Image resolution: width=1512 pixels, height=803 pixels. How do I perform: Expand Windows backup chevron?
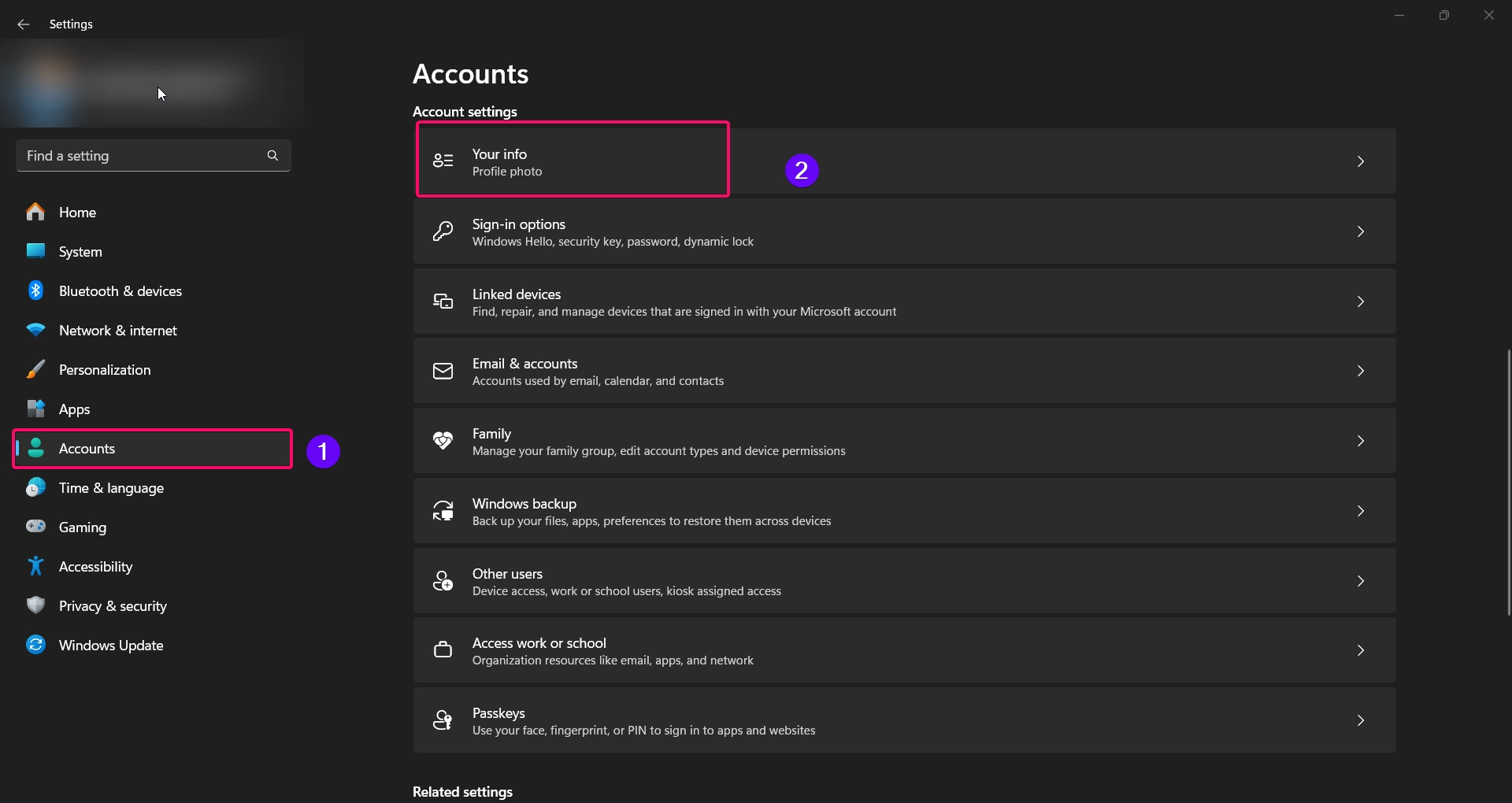1361,511
